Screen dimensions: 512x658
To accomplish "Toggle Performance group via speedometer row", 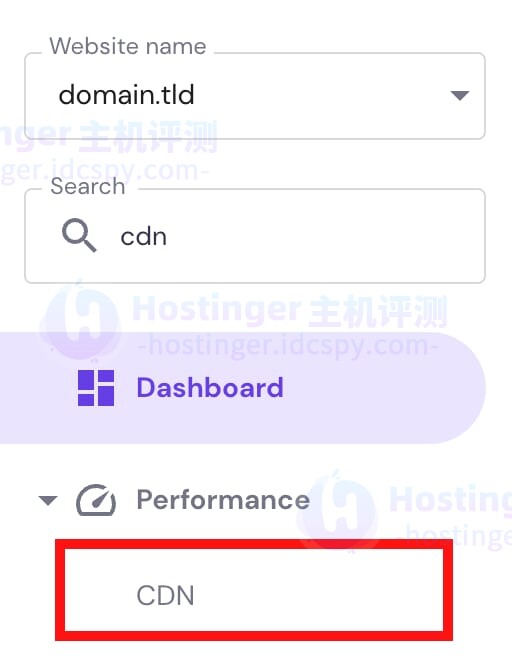I will pyautogui.click(x=174, y=500).
